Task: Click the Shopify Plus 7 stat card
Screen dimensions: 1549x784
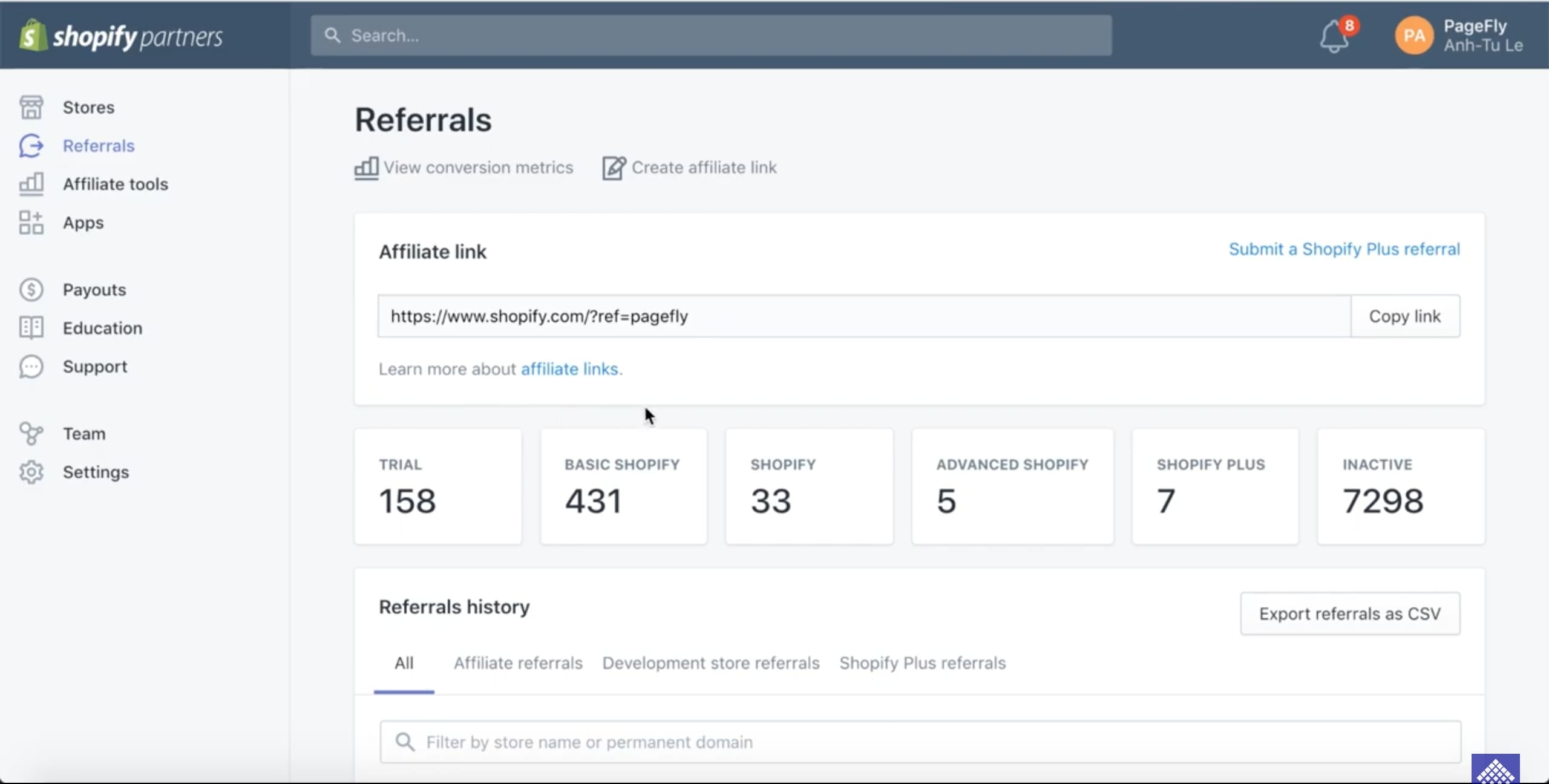Action: (x=1215, y=486)
